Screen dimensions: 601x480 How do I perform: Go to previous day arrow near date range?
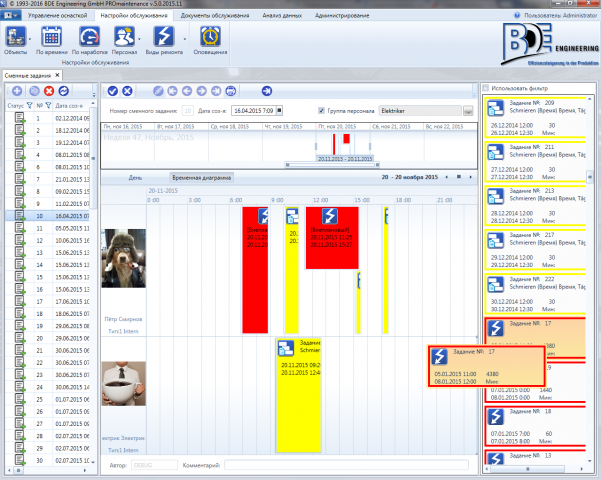(x=447, y=177)
